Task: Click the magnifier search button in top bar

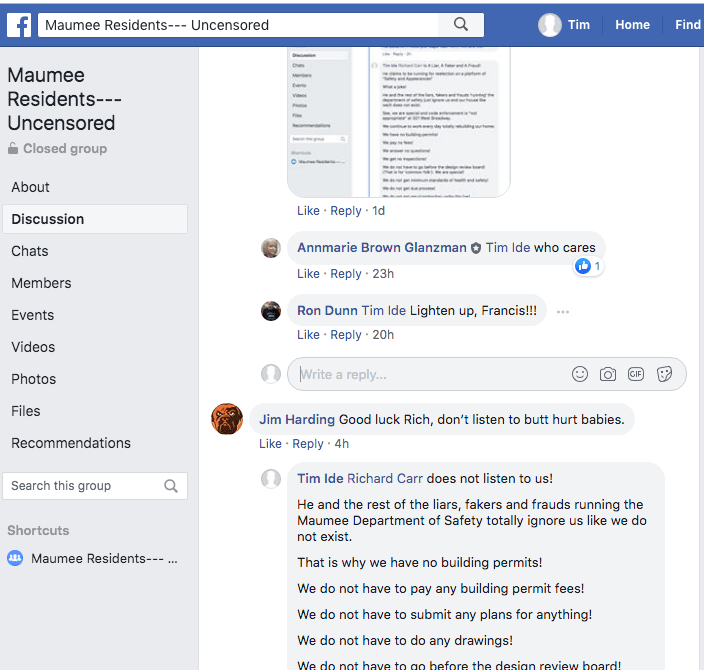Action: coord(461,25)
